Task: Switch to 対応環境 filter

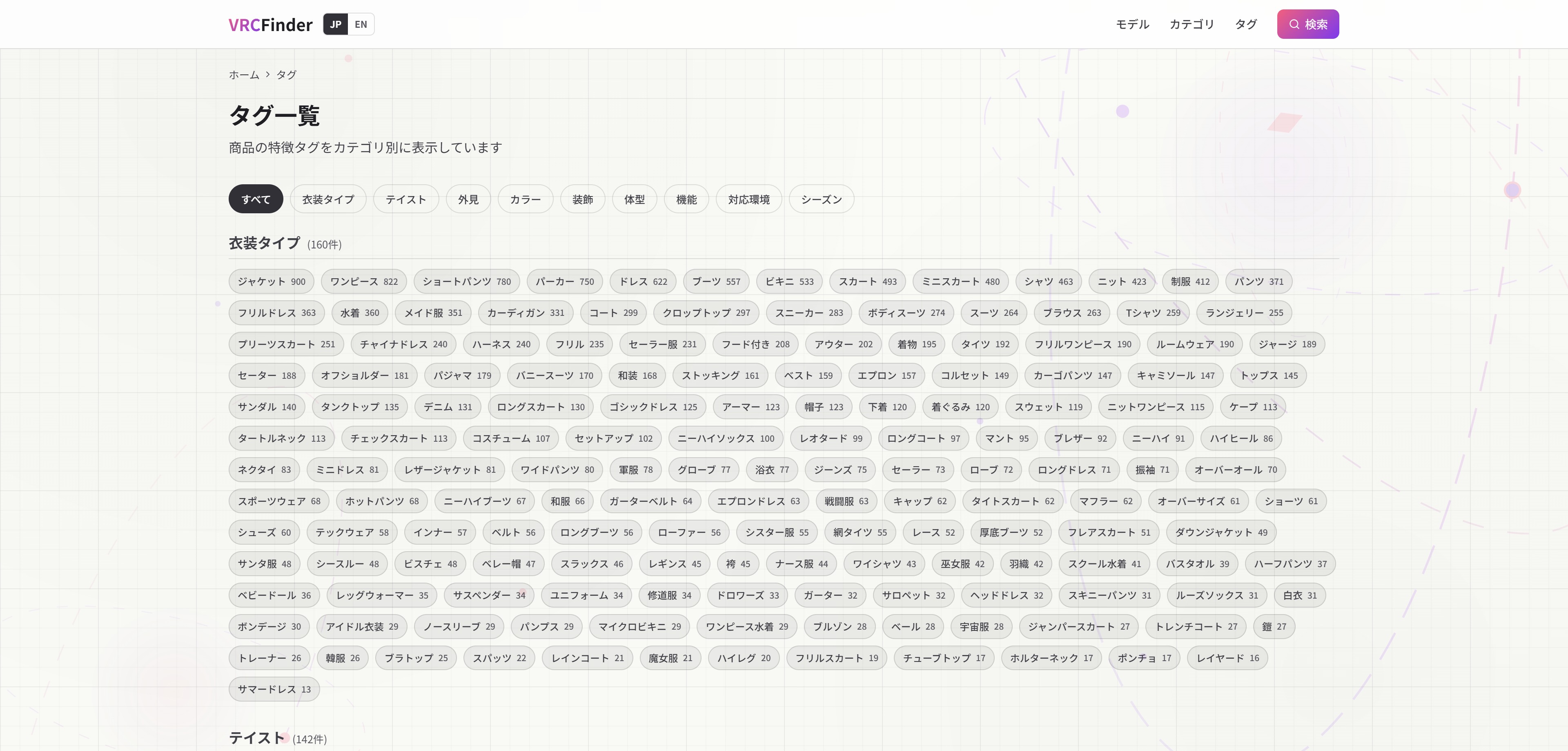Action: point(749,199)
